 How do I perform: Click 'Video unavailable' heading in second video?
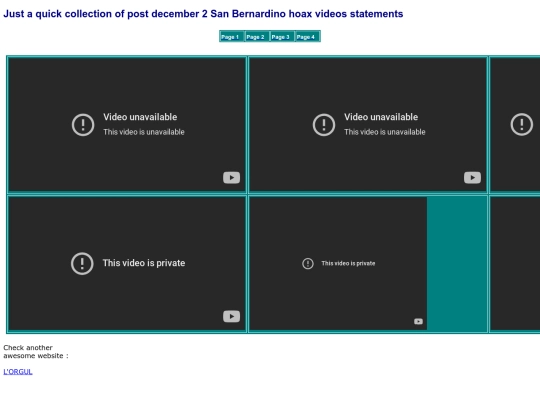click(381, 117)
